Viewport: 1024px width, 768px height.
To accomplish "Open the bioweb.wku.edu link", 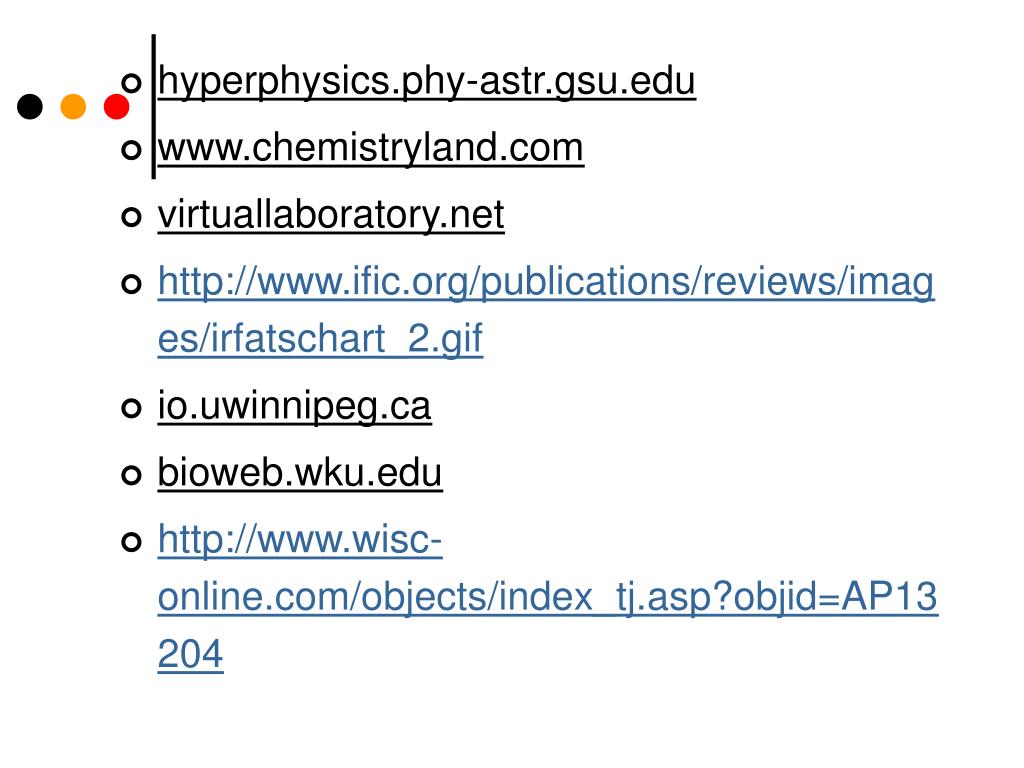I will [300, 472].
